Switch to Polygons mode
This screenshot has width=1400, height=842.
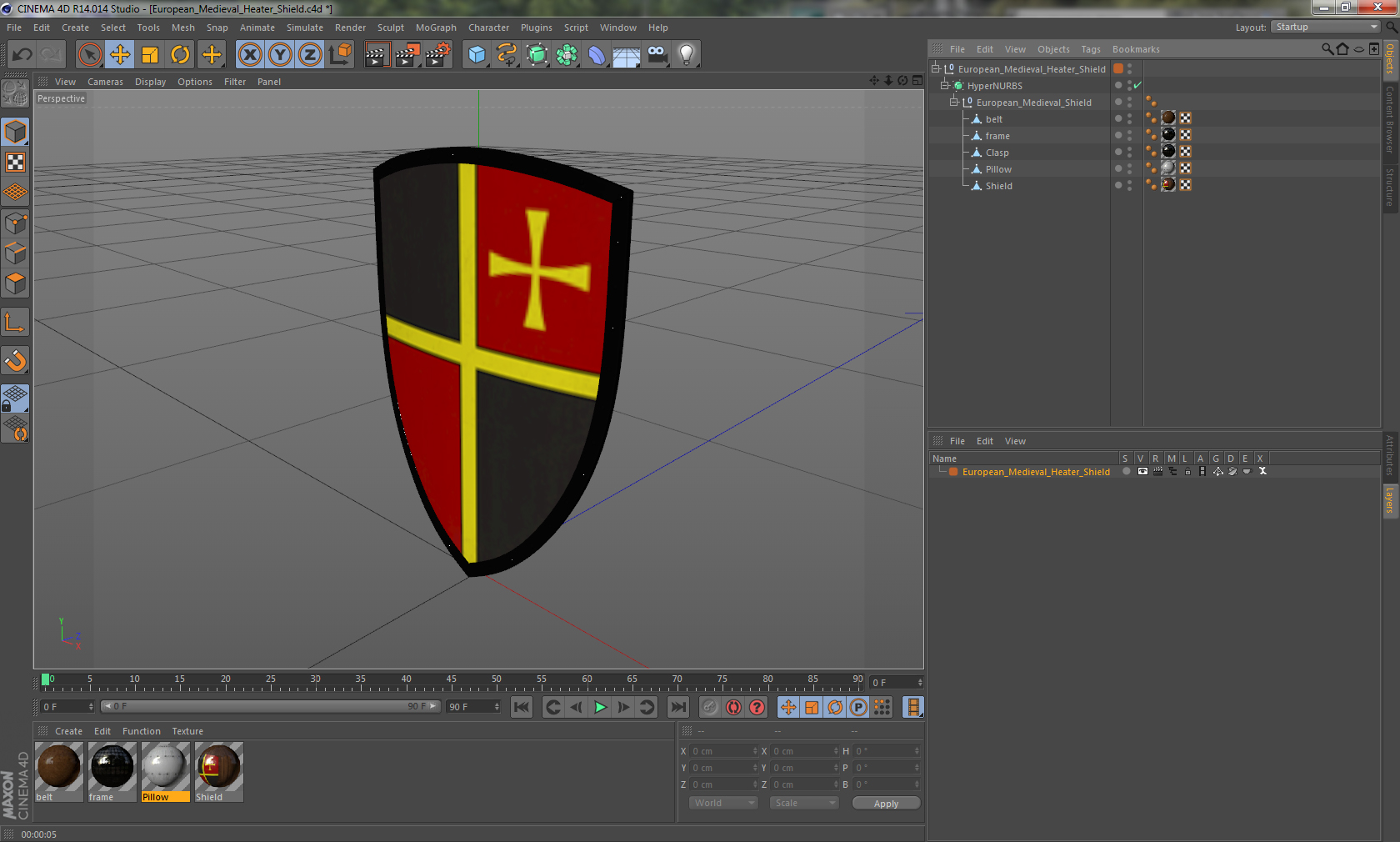click(15, 283)
